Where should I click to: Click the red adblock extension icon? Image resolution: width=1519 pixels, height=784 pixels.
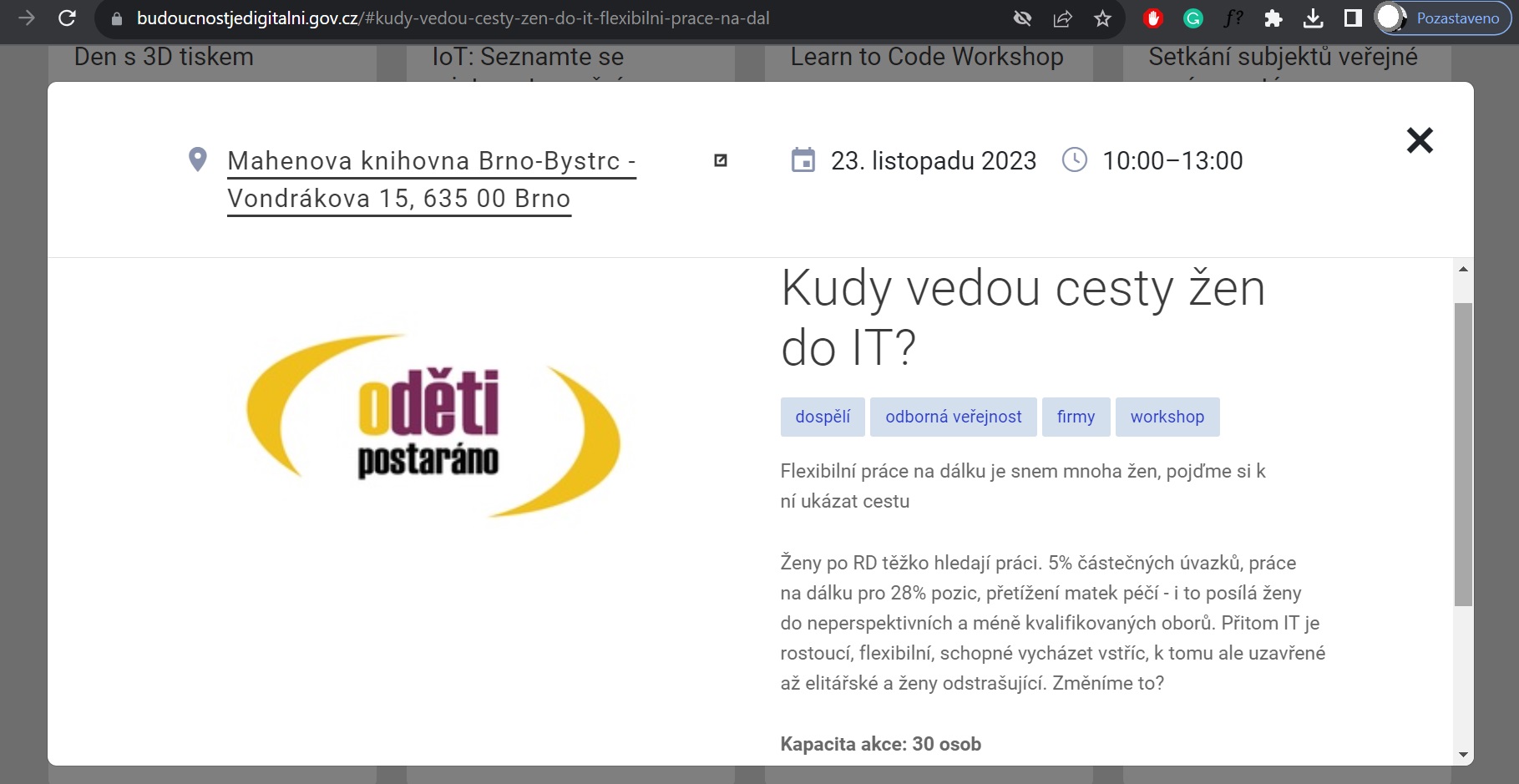(x=1152, y=18)
